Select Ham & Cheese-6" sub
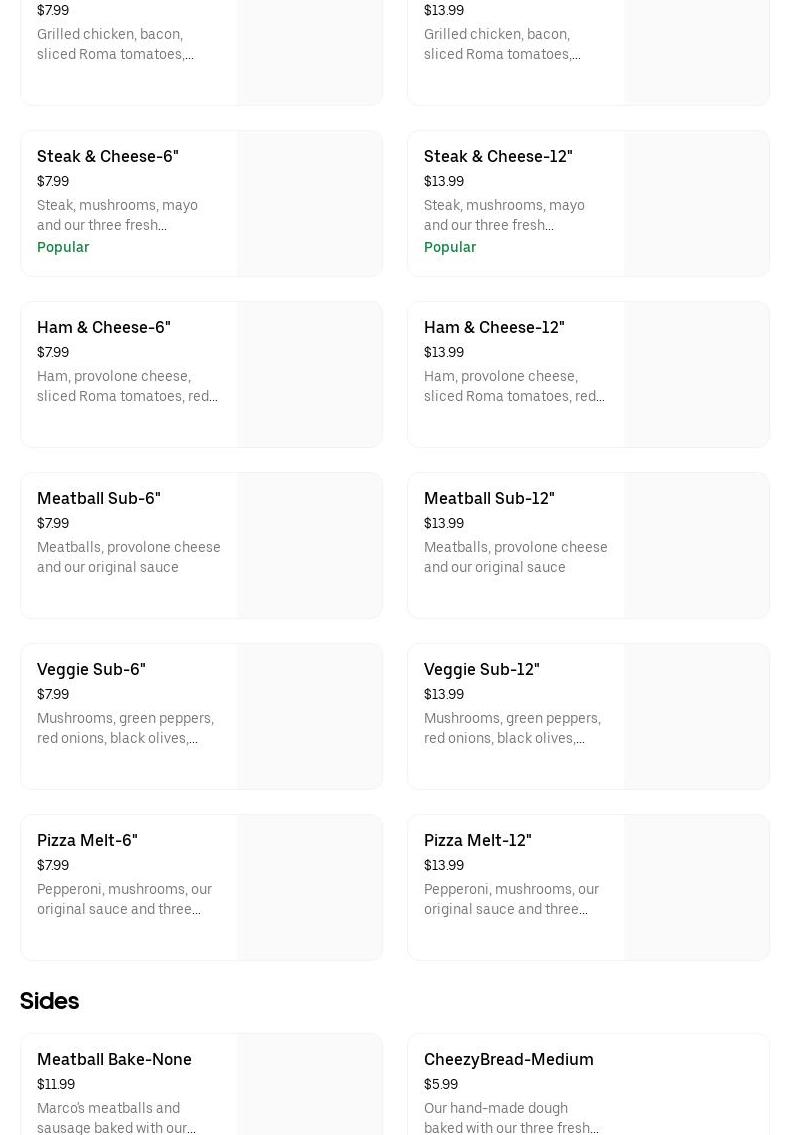 (104, 328)
